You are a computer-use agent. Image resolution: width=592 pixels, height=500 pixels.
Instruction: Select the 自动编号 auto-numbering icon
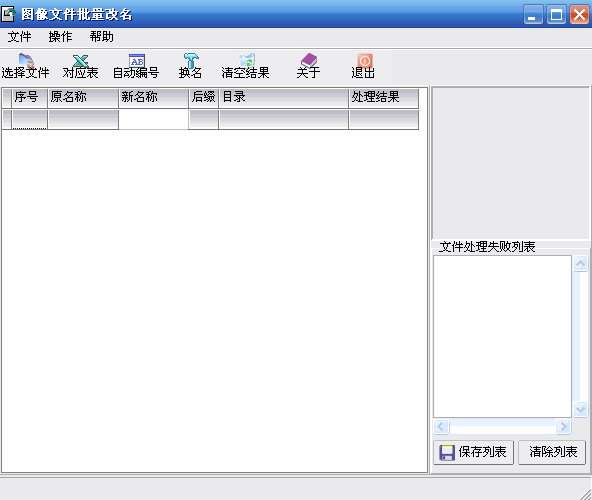[137, 60]
